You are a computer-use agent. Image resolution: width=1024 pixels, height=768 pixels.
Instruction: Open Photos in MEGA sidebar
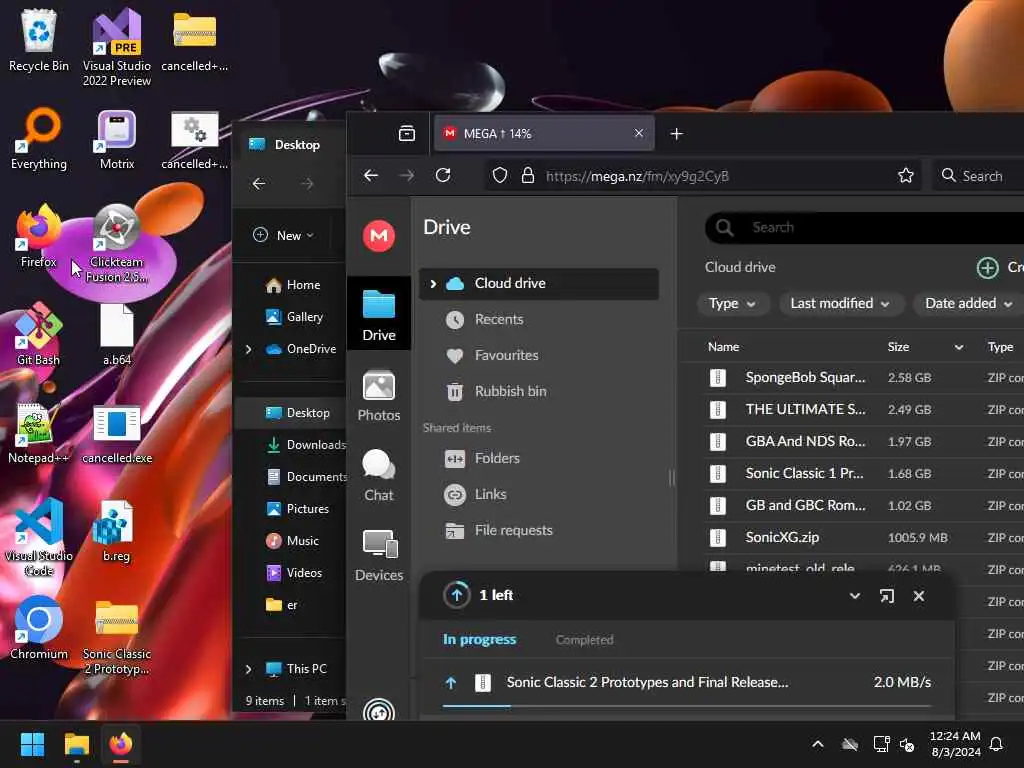click(x=379, y=396)
